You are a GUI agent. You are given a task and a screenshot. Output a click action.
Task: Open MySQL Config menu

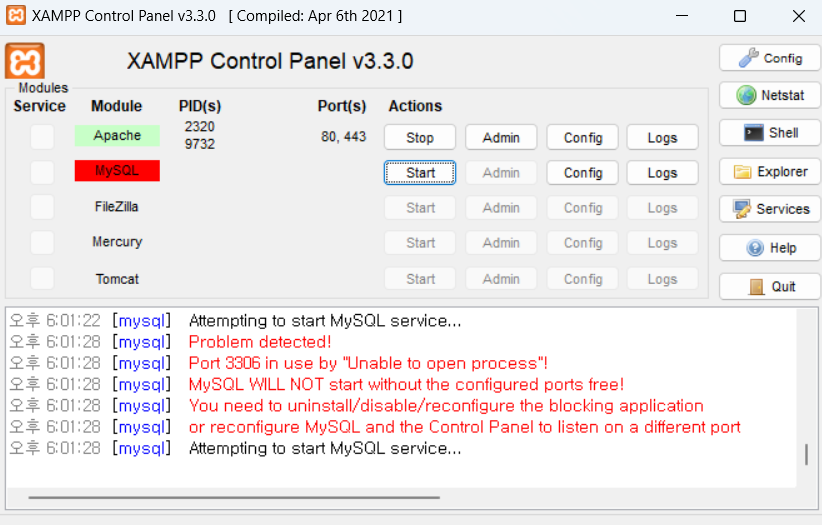pyautogui.click(x=582, y=173)
